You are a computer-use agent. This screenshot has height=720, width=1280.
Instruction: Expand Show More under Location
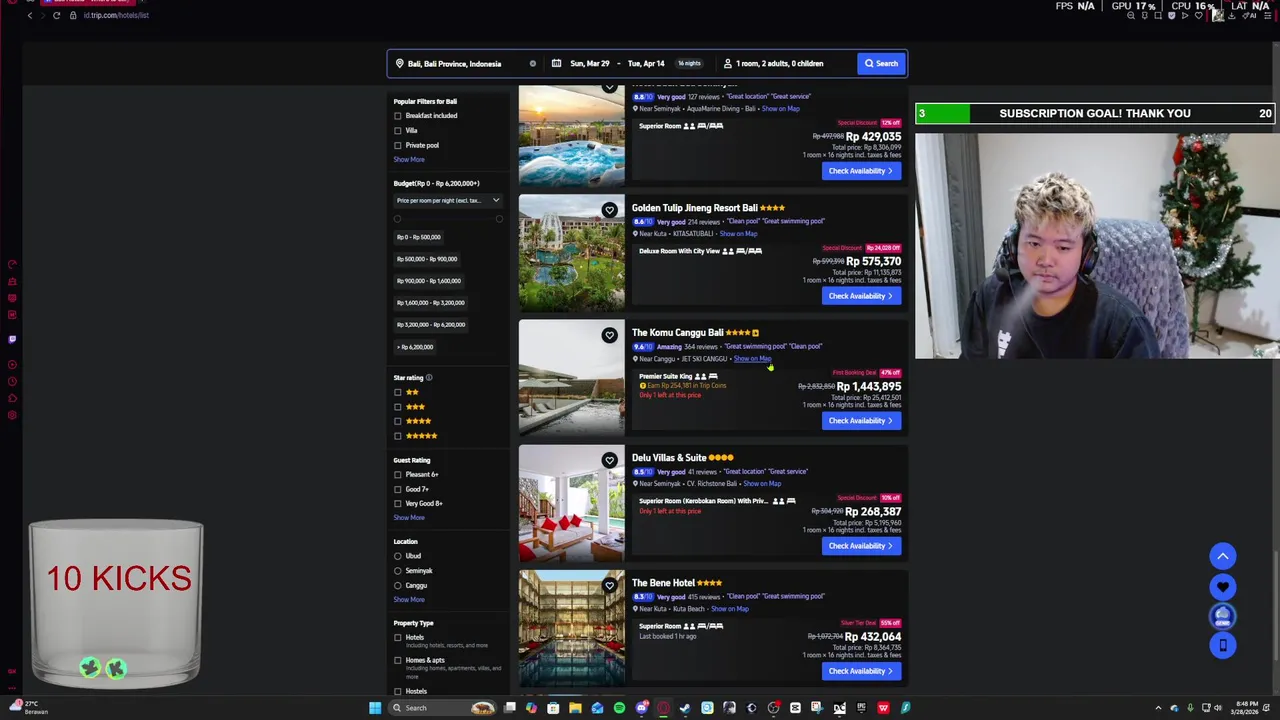pyautogui.click(x=409, y=599)
